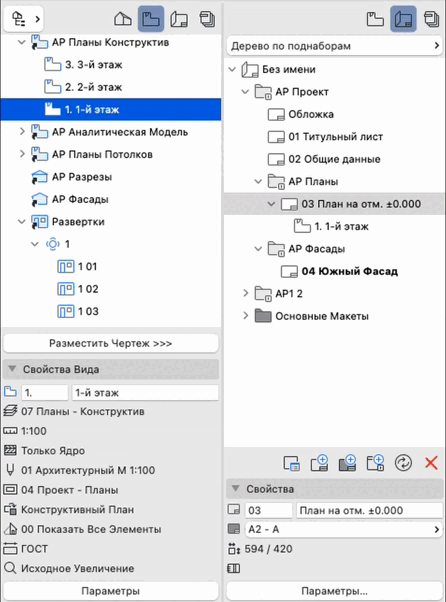Collapse layout '03 План на отм.' drawings

[271, 204]
